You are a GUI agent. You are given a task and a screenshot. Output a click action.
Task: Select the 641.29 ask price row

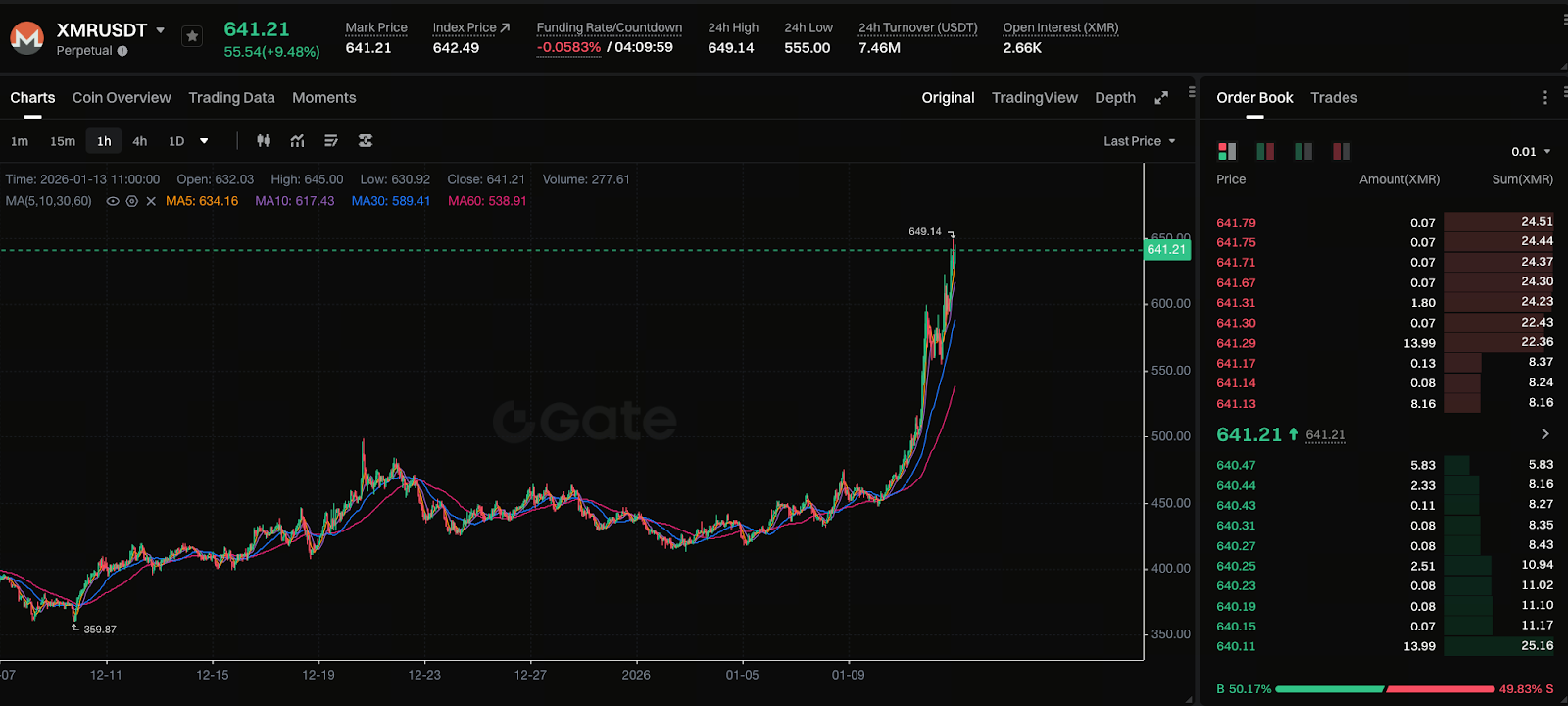pyautogui.click(x=1384, y=343)
